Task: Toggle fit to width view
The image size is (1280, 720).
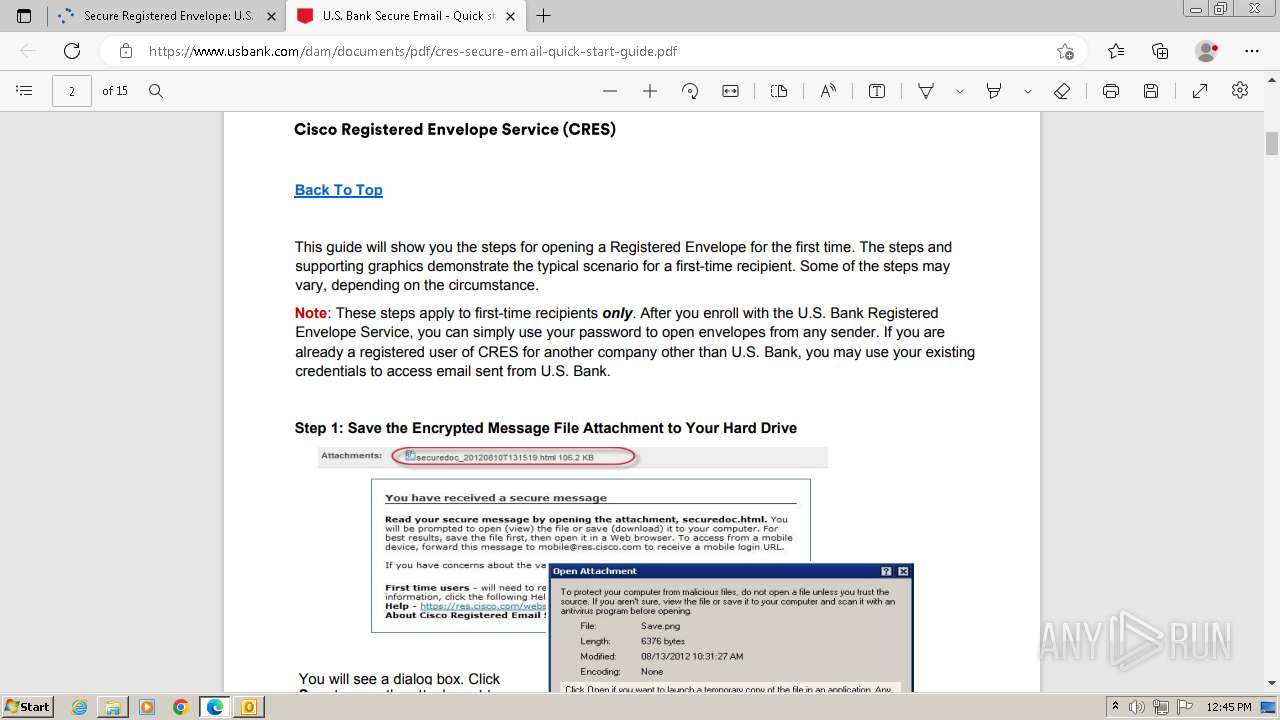Action: pyautogui.click(x=731, y=91)
